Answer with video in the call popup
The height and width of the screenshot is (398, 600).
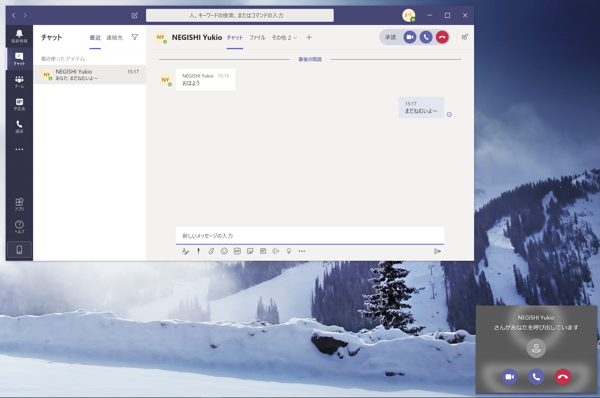(x=509, y=377)
